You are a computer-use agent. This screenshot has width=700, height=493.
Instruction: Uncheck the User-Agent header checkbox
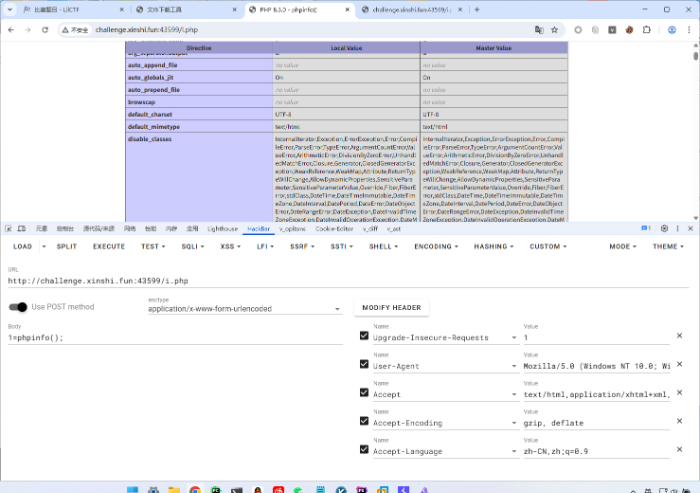click(x=364, y=365)
